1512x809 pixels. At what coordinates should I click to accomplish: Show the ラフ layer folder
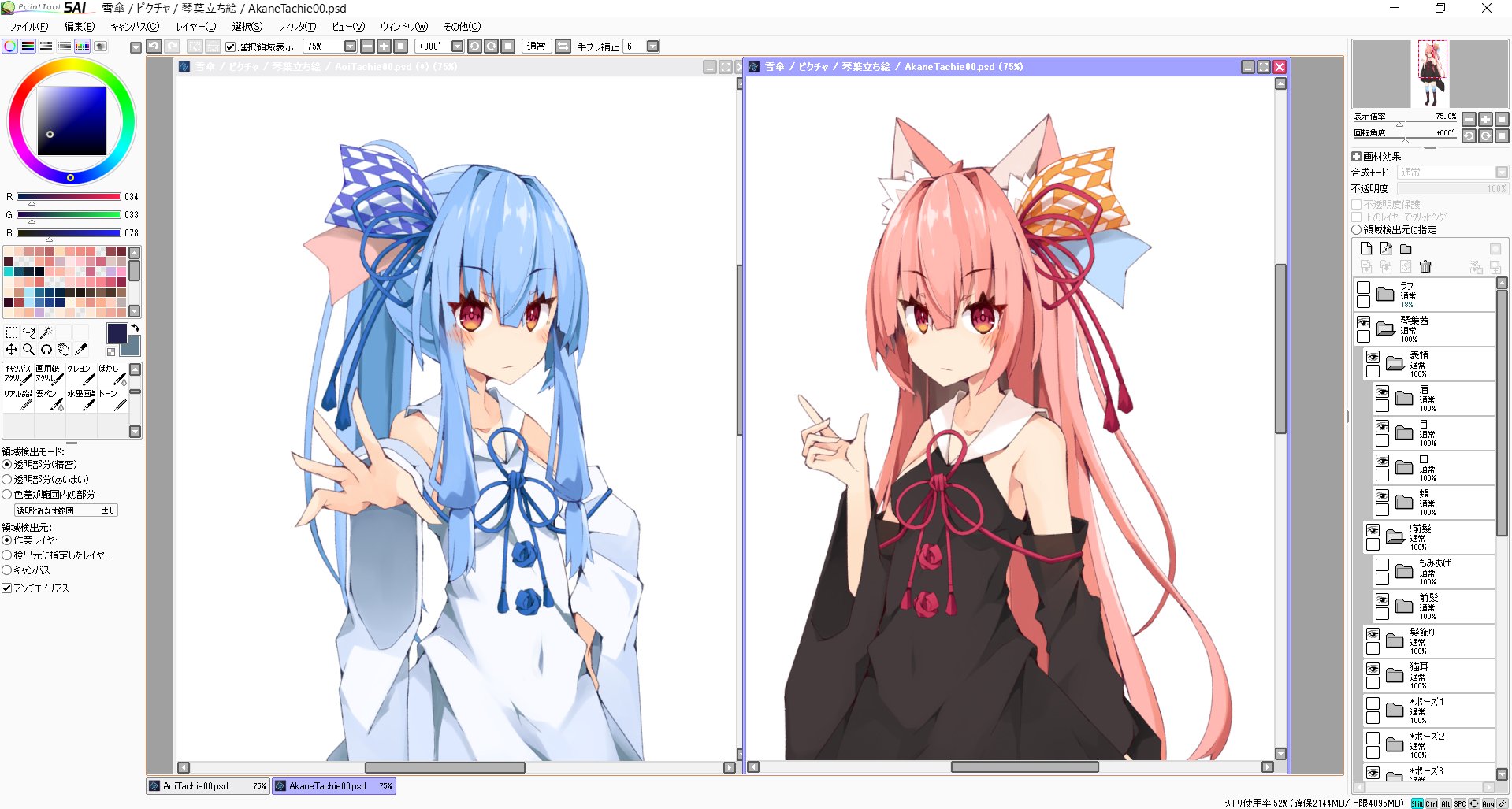point(1364,288)
